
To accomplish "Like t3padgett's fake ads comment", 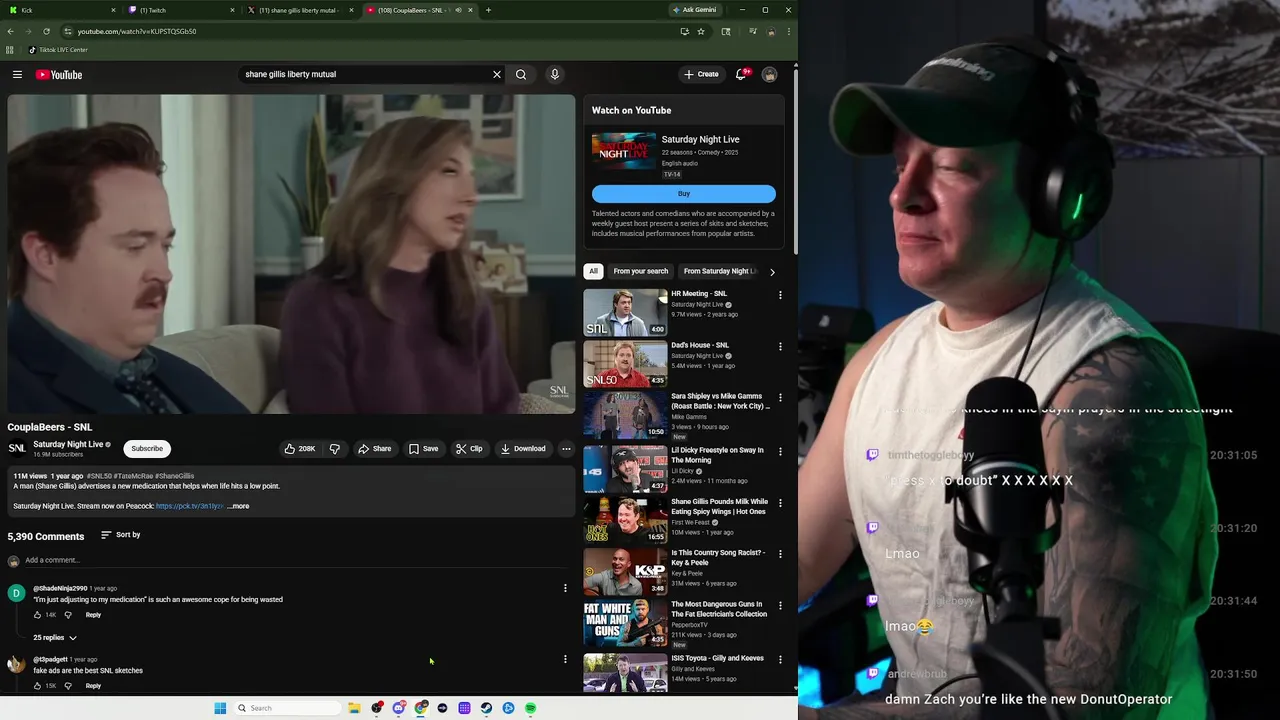I will tap(38, 686).
